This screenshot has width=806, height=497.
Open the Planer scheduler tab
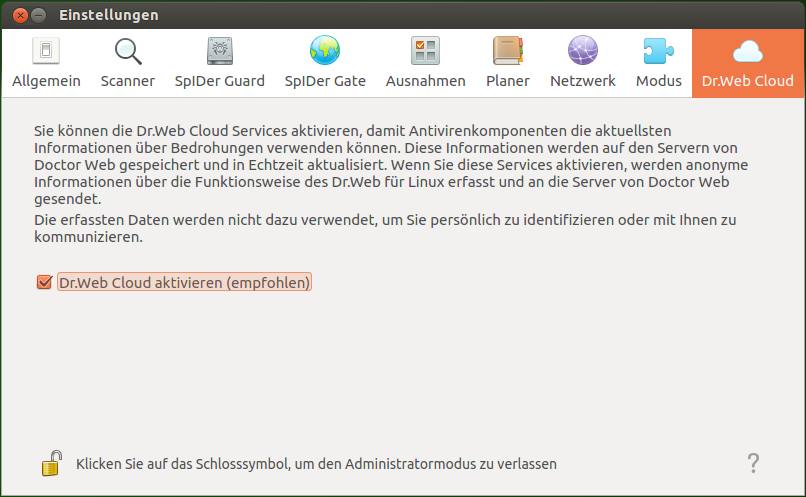click(x=507, y=63)
